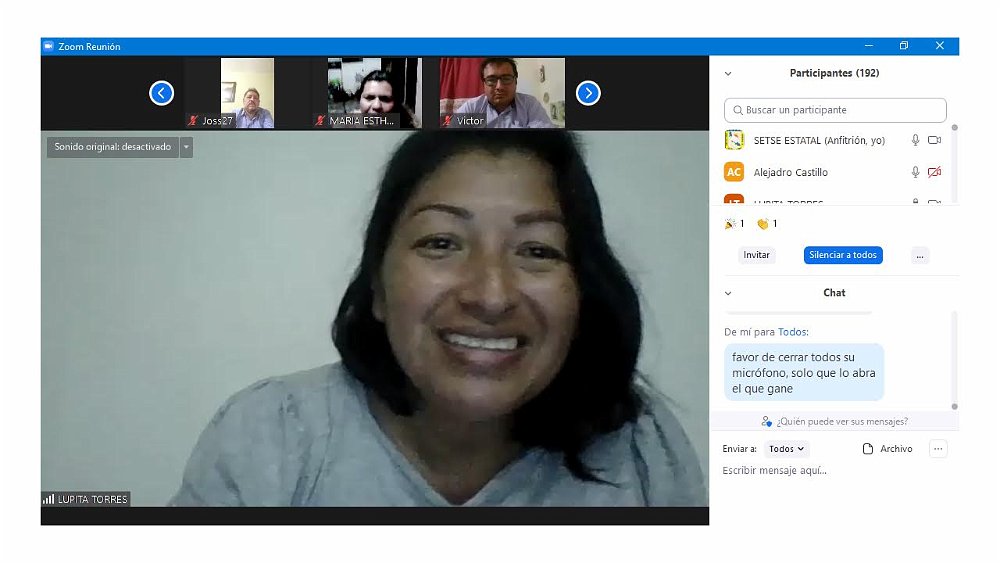The width and height of the screenshot is (1000, 563).
Task: Click the clapping hands reaction counter
Action: pyautogui.click(x=767, y=224)
